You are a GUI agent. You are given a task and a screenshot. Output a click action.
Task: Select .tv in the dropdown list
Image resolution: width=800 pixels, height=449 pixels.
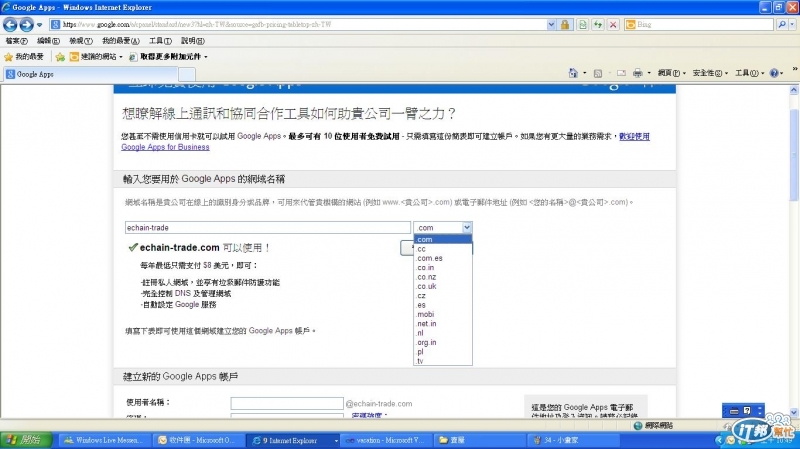[443, 361]
